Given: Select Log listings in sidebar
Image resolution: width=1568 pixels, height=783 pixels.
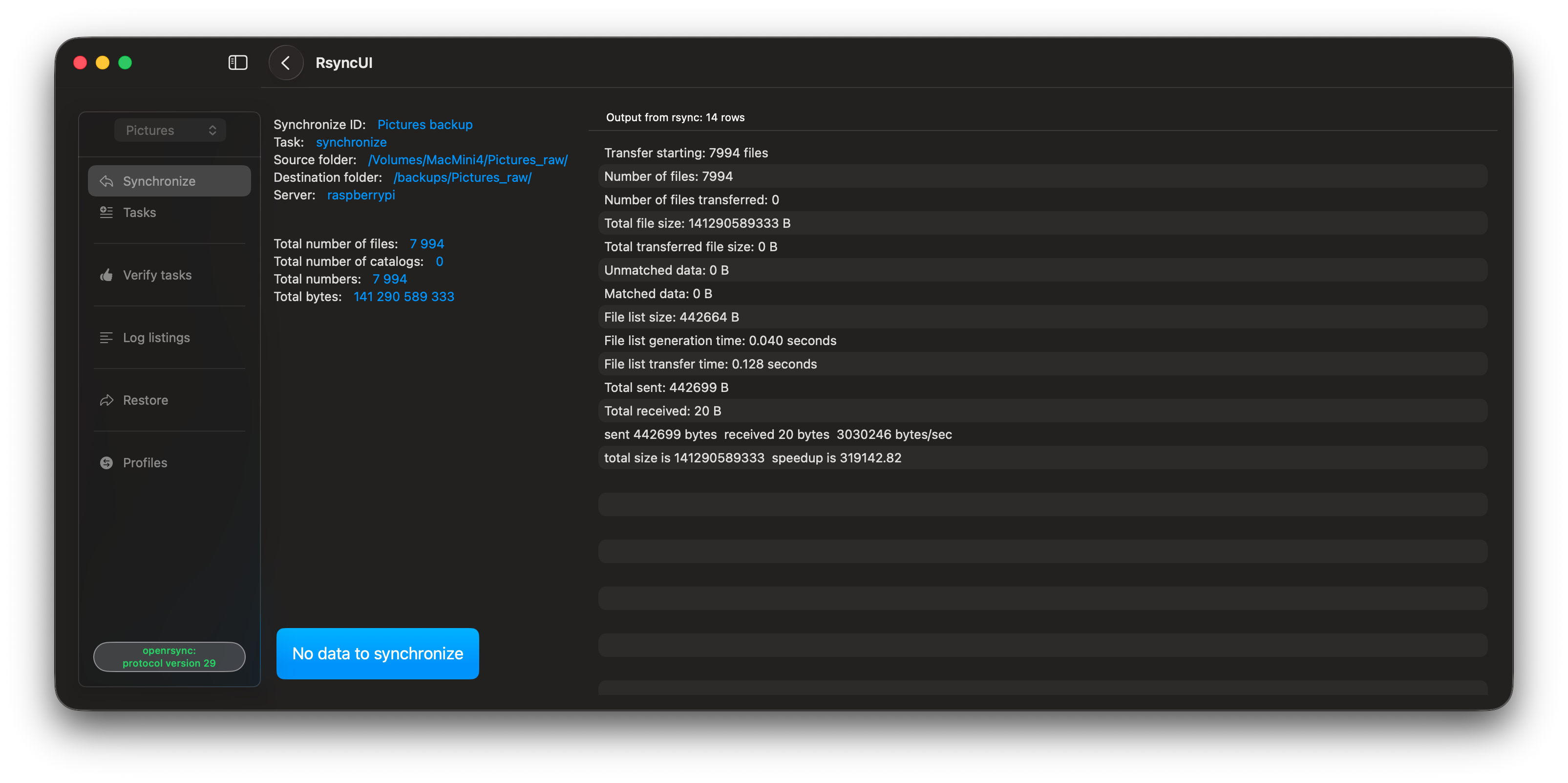Looking at the screenshot, I should tap(156, 338).
